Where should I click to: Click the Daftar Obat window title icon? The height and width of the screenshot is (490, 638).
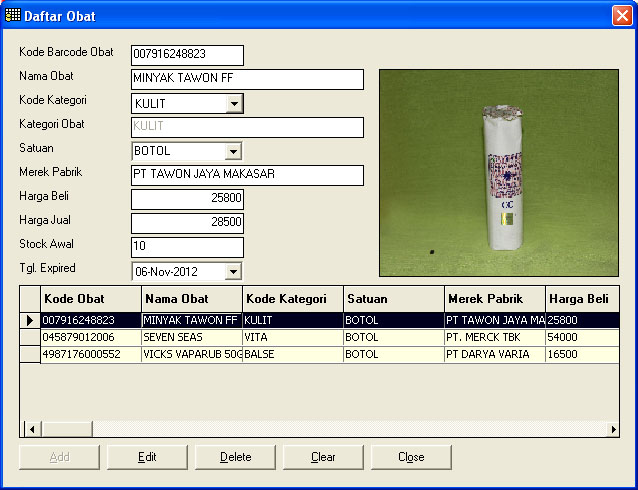[13, 15]
